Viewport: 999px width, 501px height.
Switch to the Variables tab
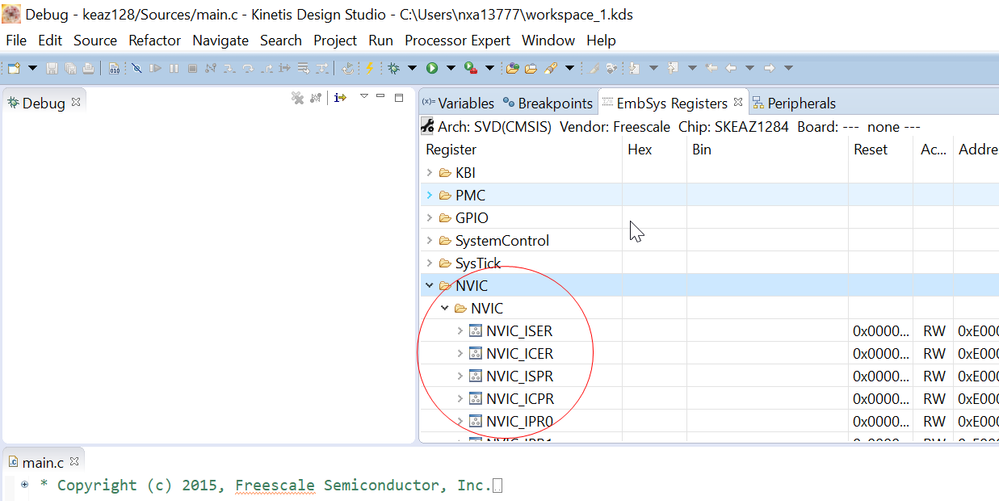click(x=458, y=103)
